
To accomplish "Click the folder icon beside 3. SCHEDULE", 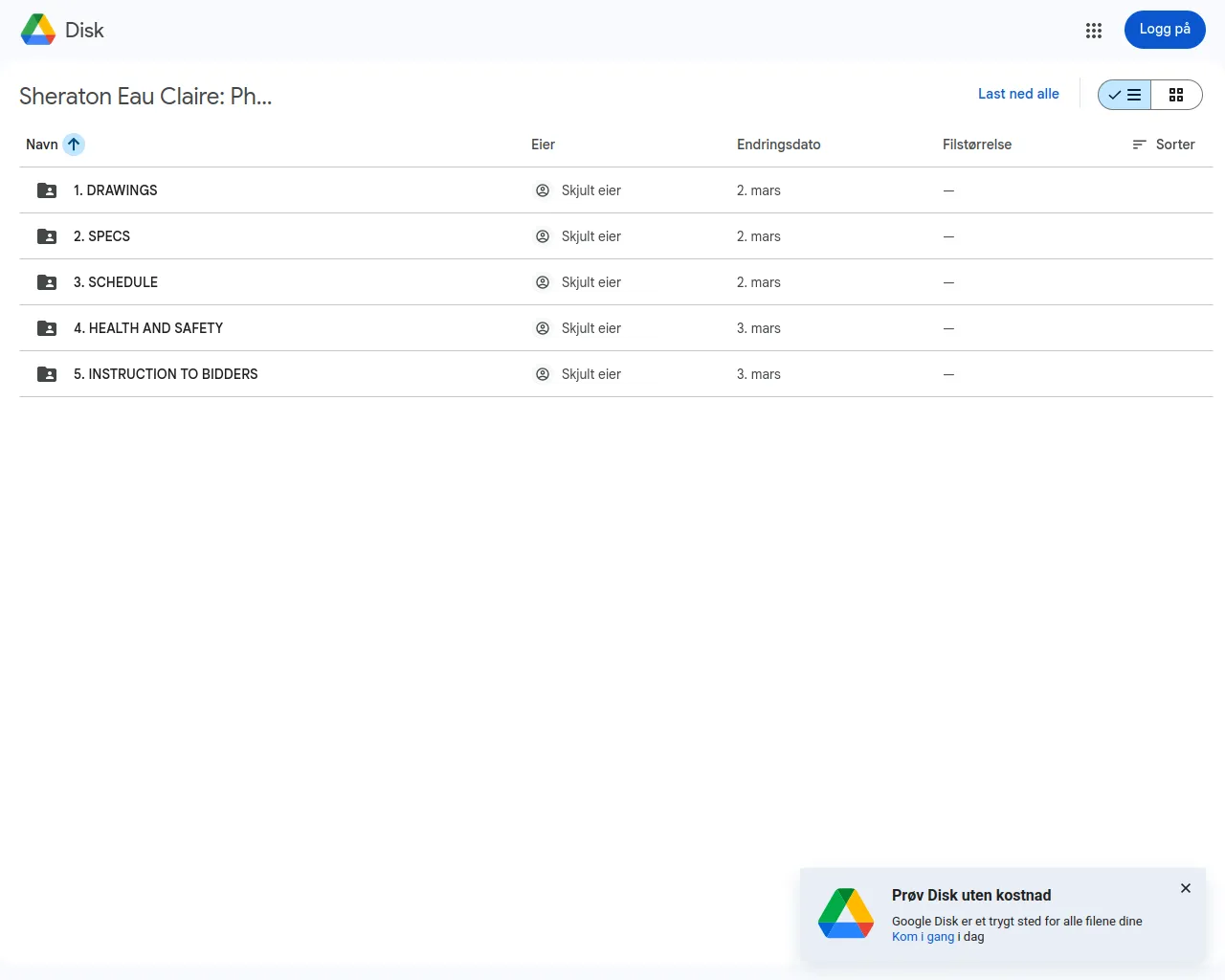I will (x=47, y=282).
